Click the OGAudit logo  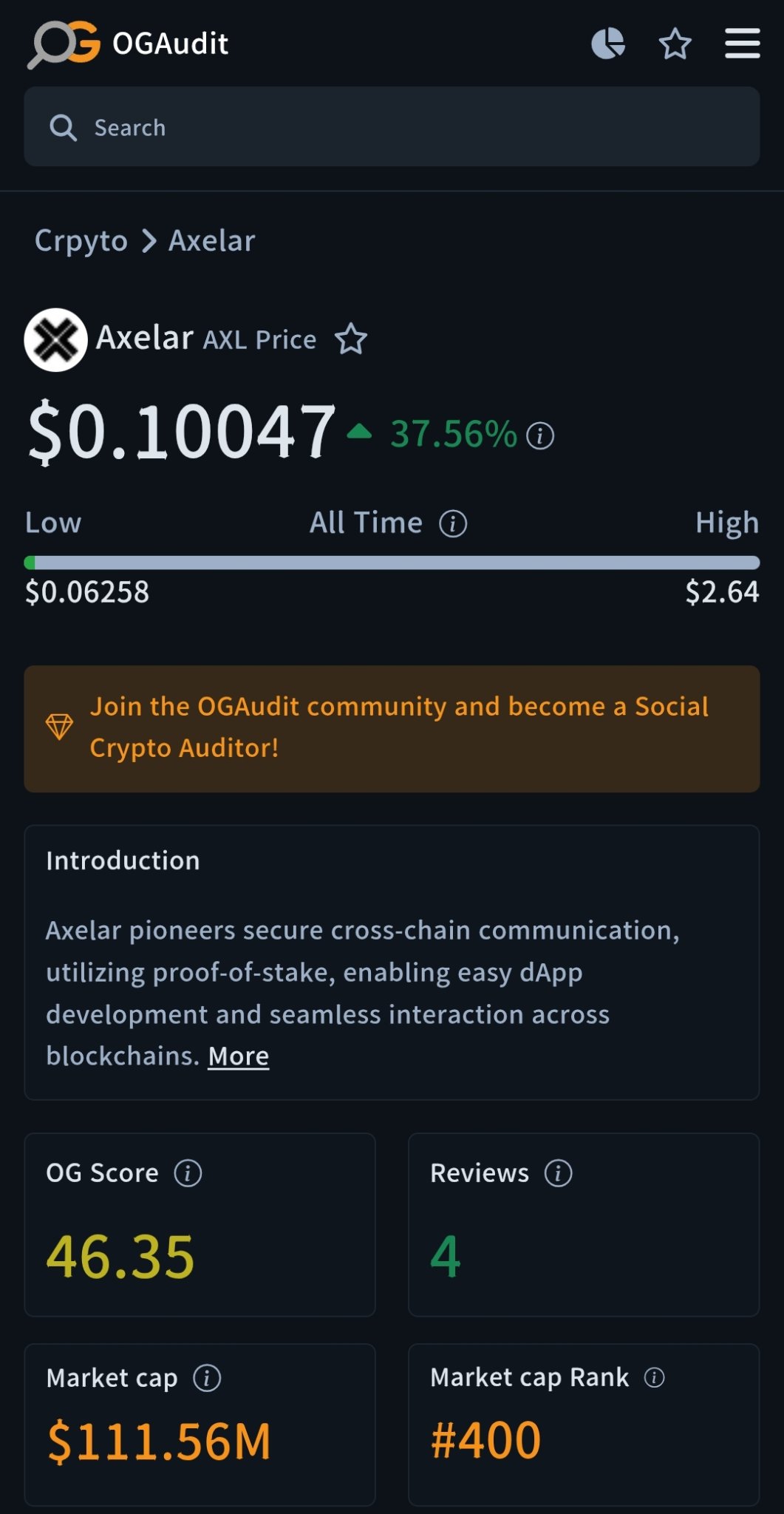[129, 44]
